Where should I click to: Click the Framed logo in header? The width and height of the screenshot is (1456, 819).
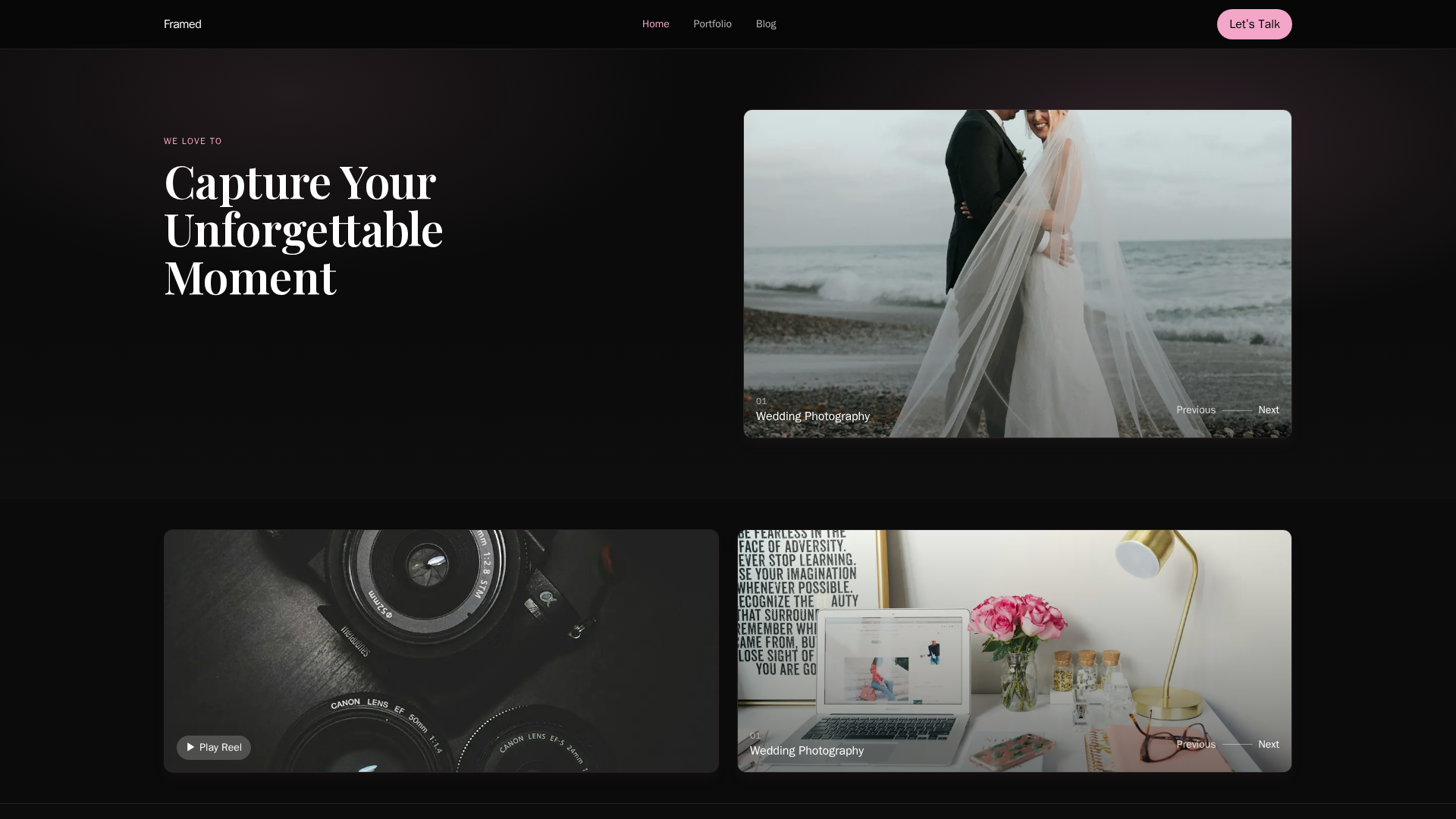[182, 24]
